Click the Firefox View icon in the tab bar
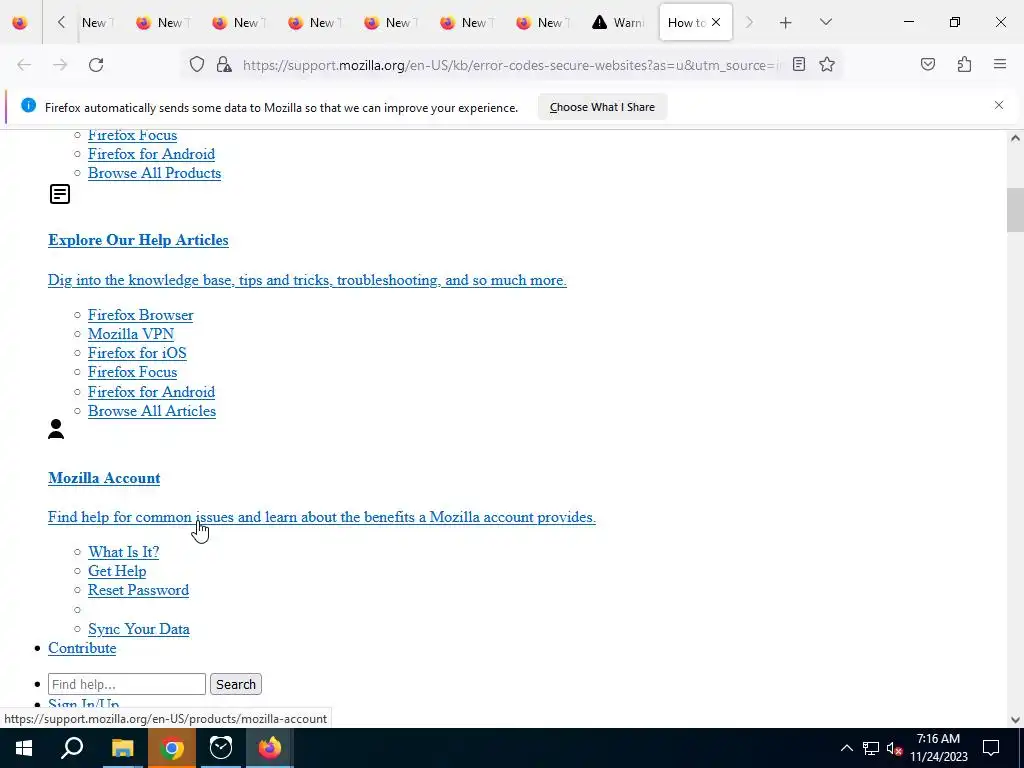This screenshot has height=768, width=1024. pos(20,22)
